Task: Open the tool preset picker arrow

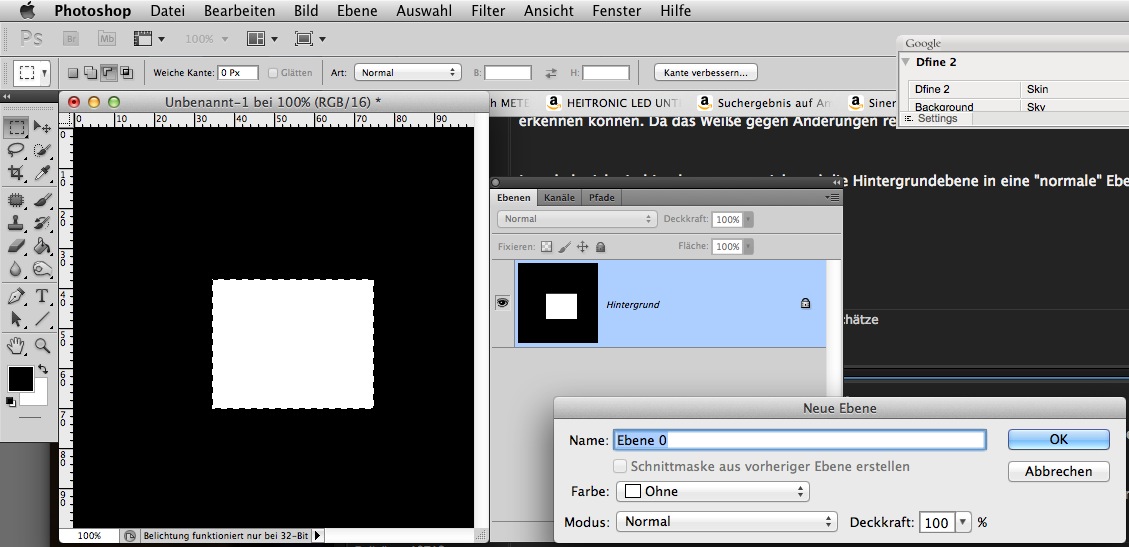Action: [x=45, y=73]
